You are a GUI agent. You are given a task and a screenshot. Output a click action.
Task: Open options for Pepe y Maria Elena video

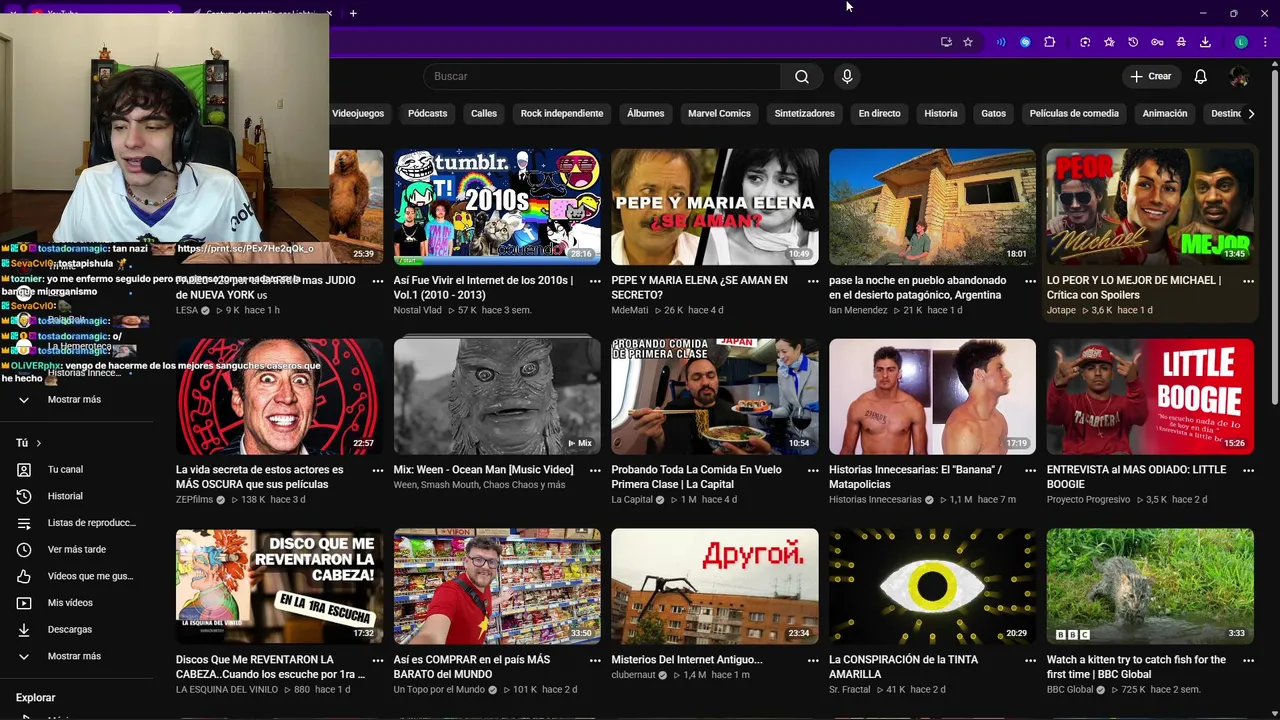813,281
